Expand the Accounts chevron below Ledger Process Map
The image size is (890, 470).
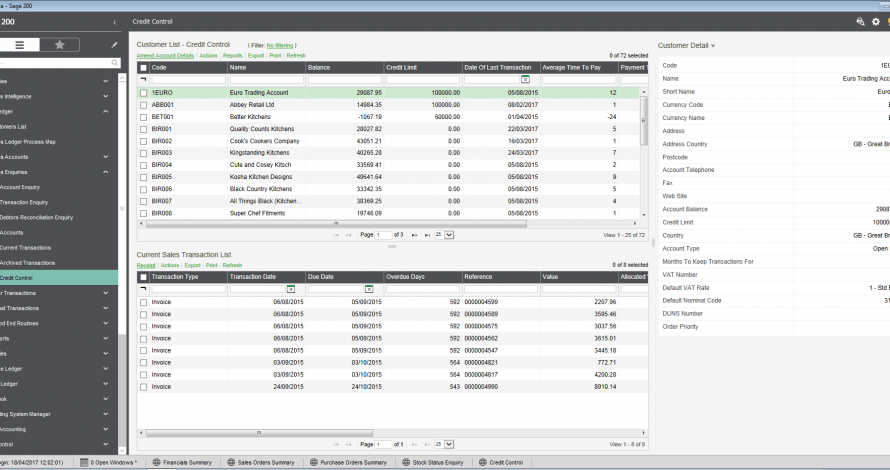pos(106,157)
